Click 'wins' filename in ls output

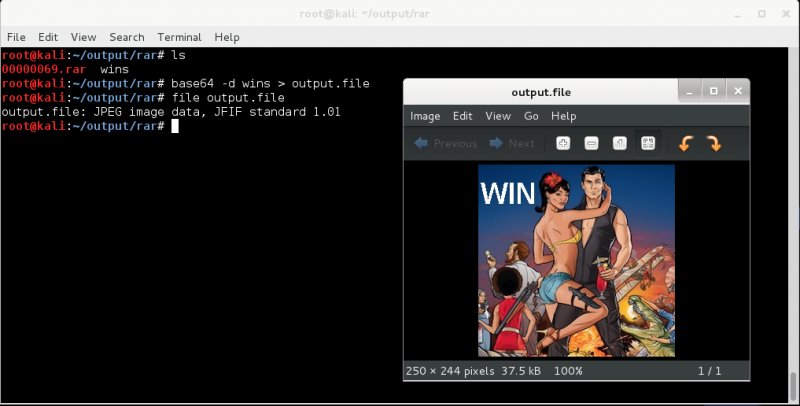[114, 69]
